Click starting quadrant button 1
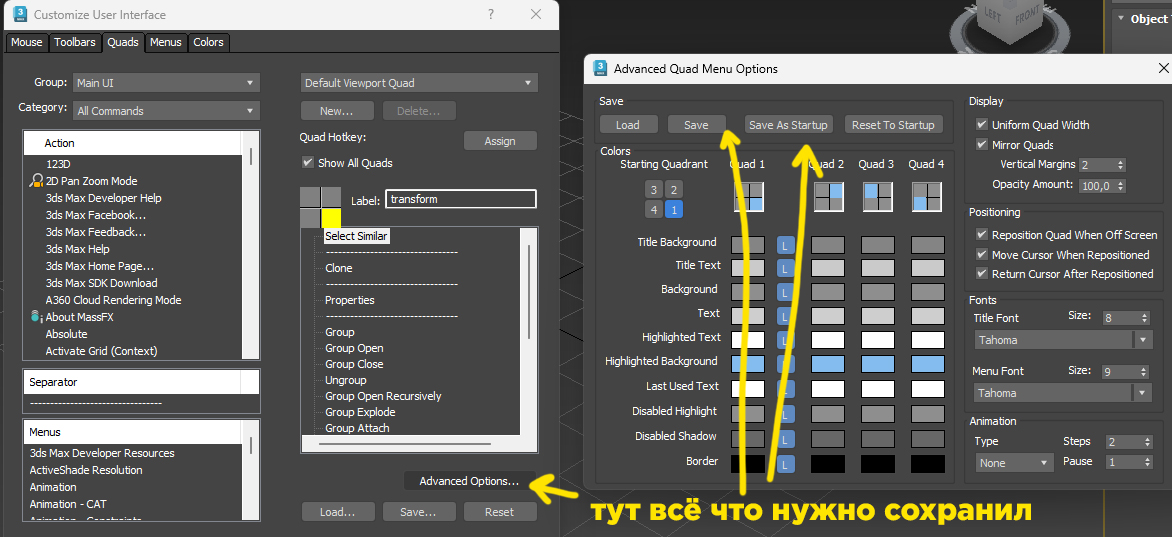This screenshot has height=537, width=1172. point(673,209)
